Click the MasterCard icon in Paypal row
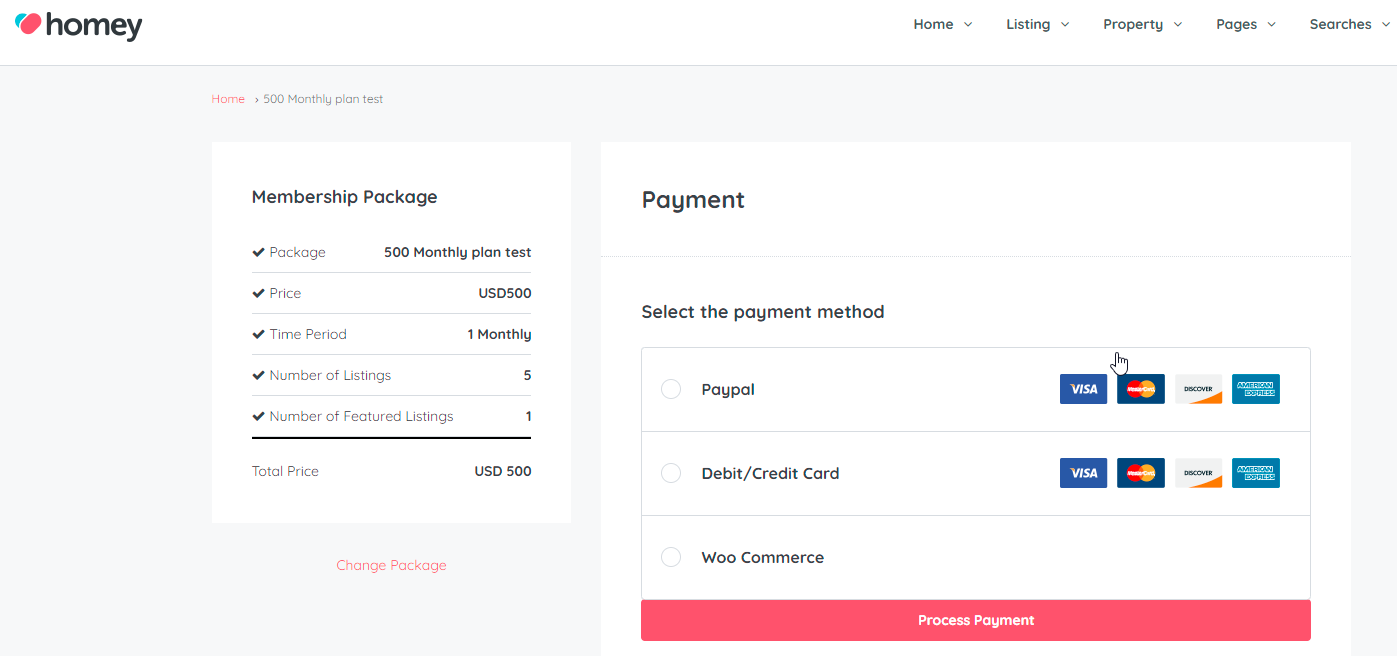The width and height of the screenshot is (1397, 656). [1141, 389]
